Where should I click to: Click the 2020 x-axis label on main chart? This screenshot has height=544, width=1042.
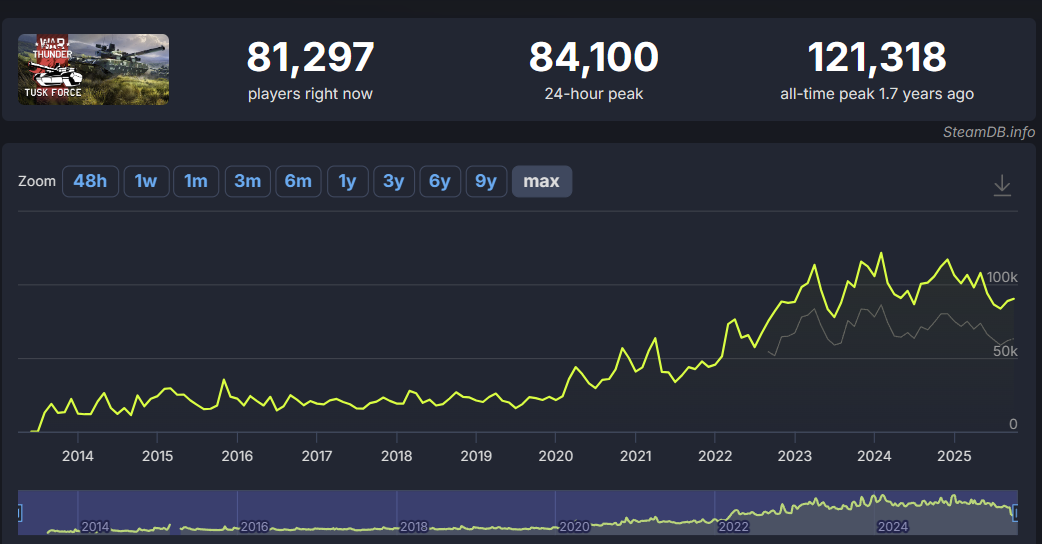click(x=556, y=456)
